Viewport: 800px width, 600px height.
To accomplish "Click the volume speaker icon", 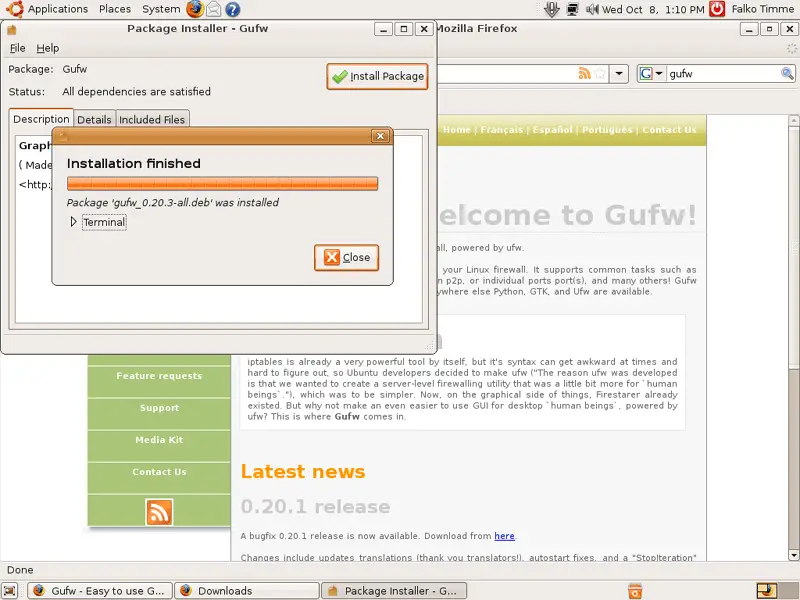I will tap(592, 9).
